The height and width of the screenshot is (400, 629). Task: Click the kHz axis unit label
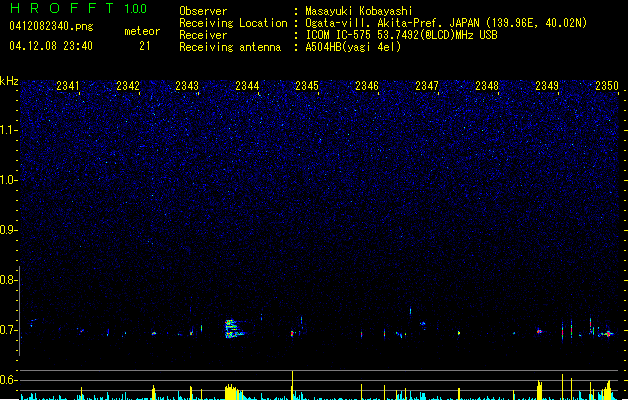pos(9,81)
